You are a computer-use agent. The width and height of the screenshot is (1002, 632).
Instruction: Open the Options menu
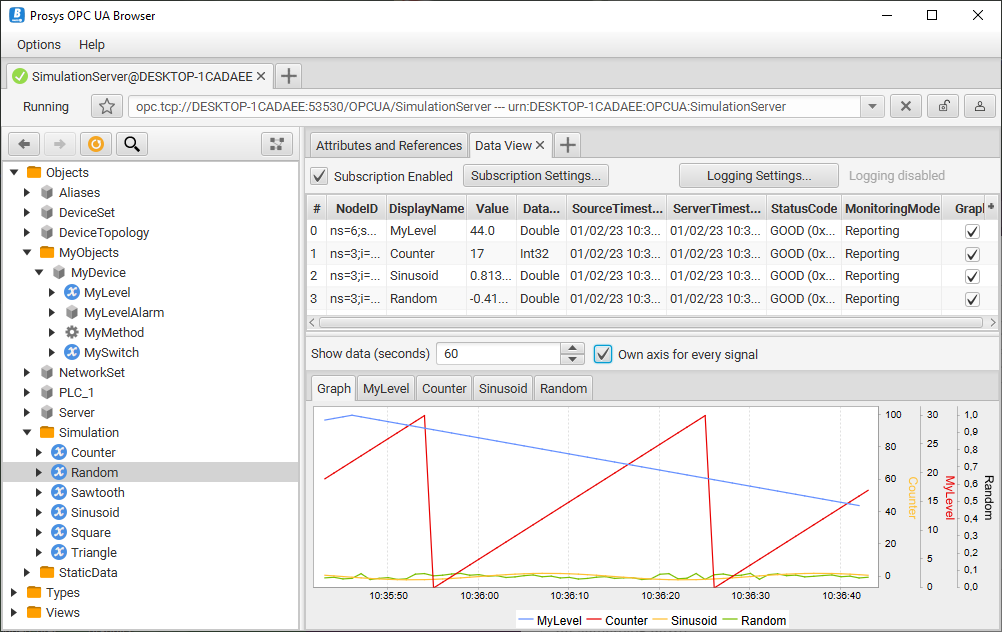coord(39,45)
